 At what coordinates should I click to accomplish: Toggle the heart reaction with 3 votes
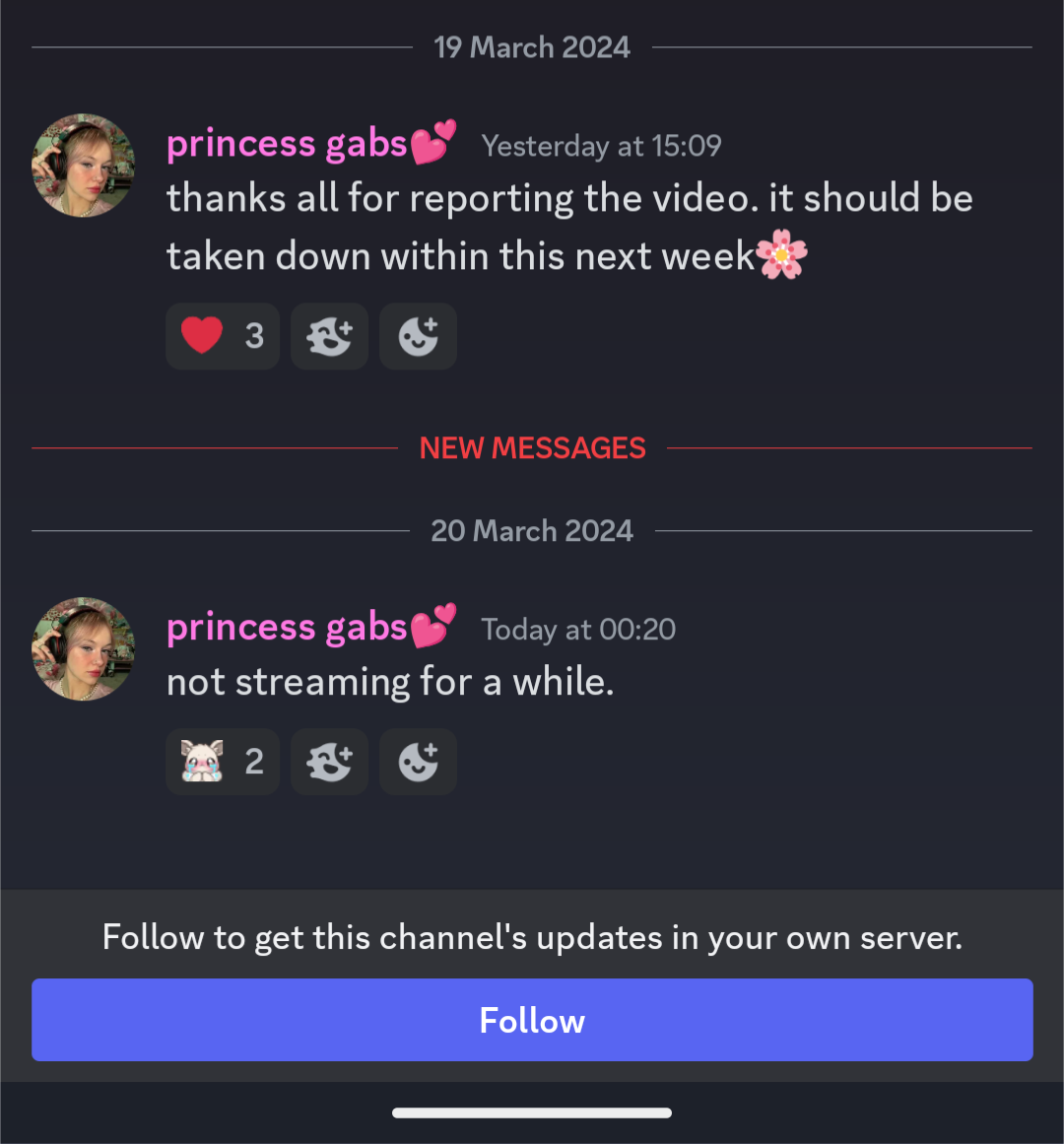click(223, 337)
